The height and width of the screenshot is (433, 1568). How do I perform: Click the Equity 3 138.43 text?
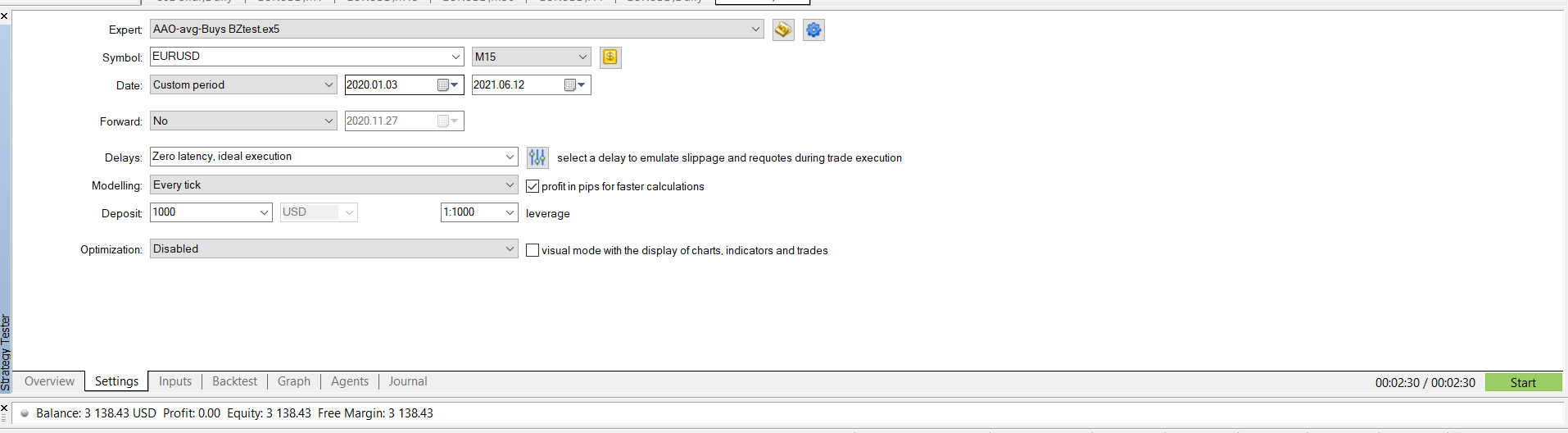click(x=269, y=413)
